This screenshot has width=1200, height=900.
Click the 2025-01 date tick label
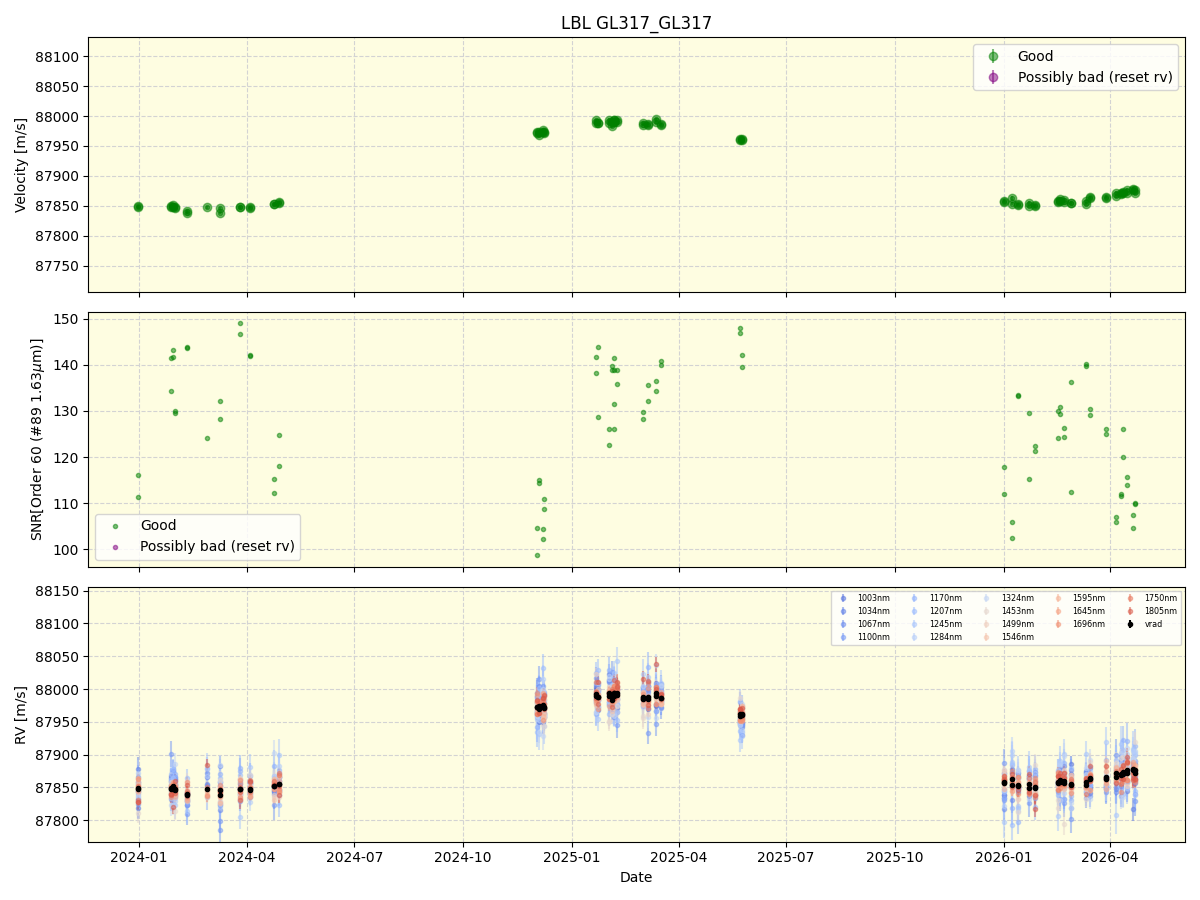pos(572,856)
